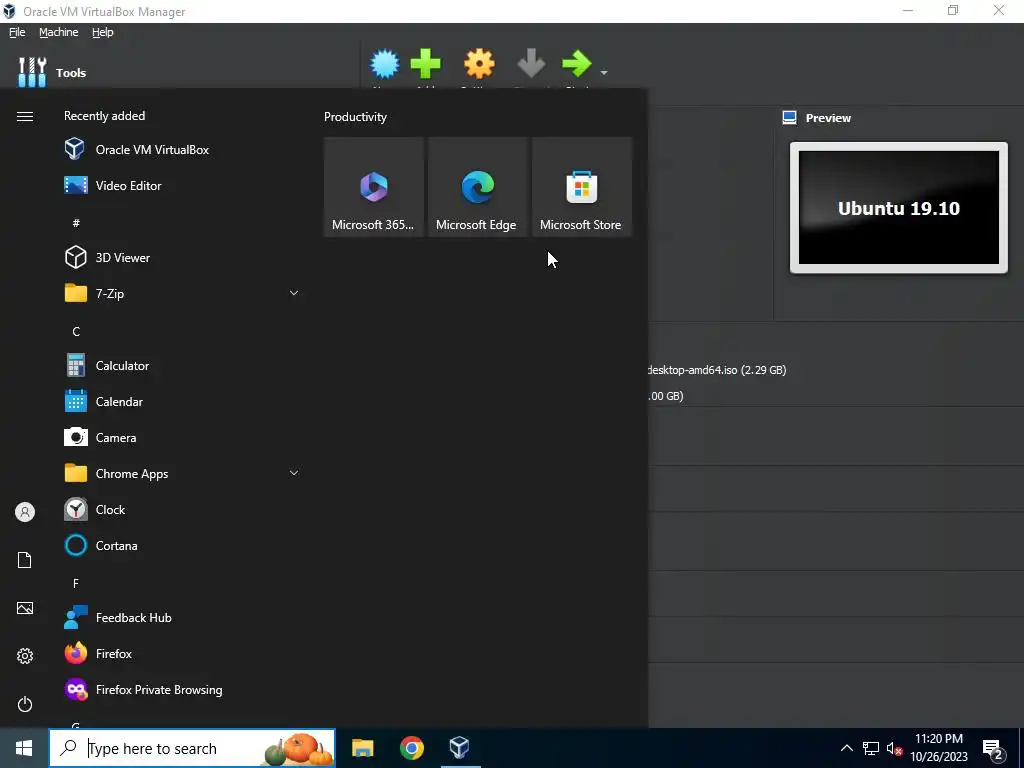Image resolution: width=1024 pixels, height=768 pixels.
Task: Click the Preview panel monitor icon
Action: point(790,118)
